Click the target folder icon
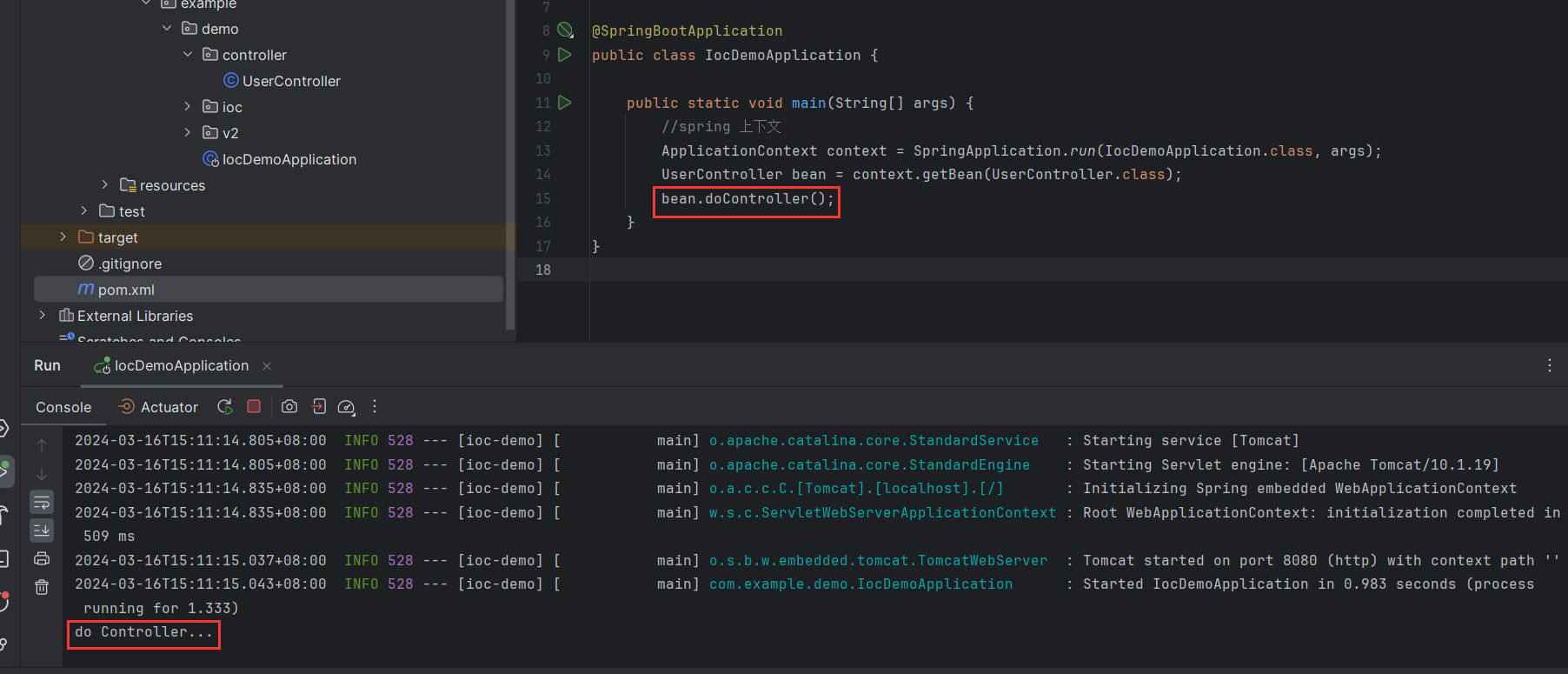The height and width of the screenshot is (674, 1568). pos(86,237)
